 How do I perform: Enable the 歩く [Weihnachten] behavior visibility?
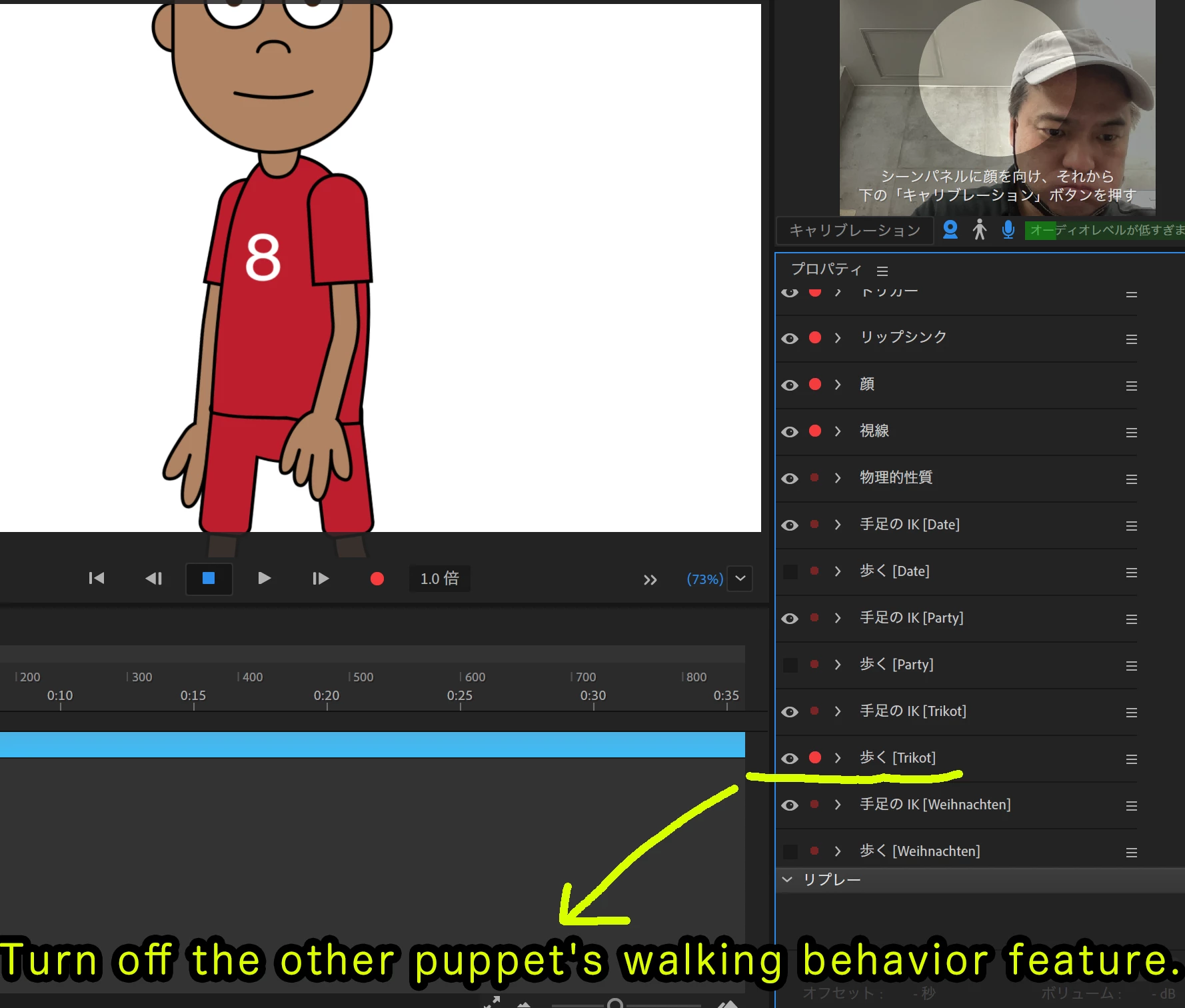tap(790, 851)
